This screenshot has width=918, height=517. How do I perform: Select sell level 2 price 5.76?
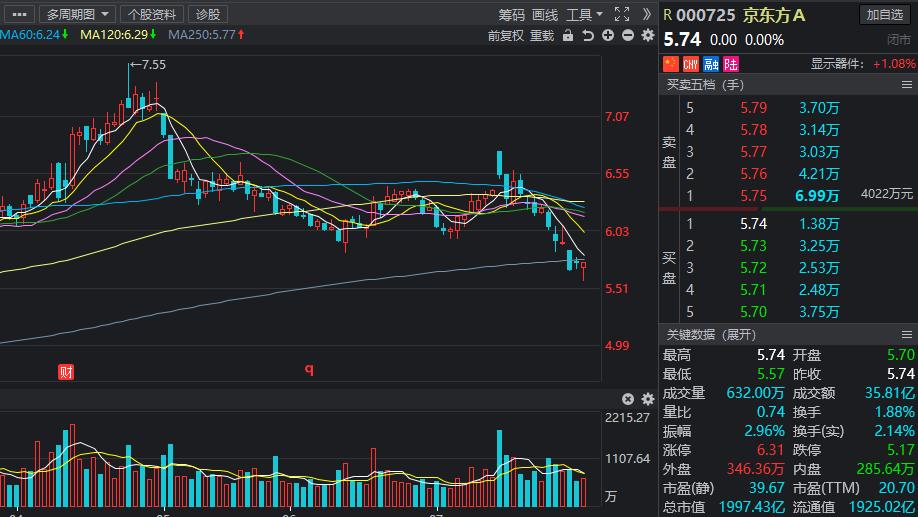tap(753, 174)
